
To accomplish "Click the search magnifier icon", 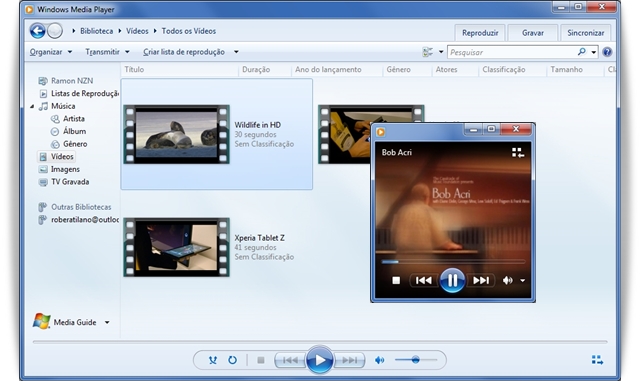I will 582,52.
